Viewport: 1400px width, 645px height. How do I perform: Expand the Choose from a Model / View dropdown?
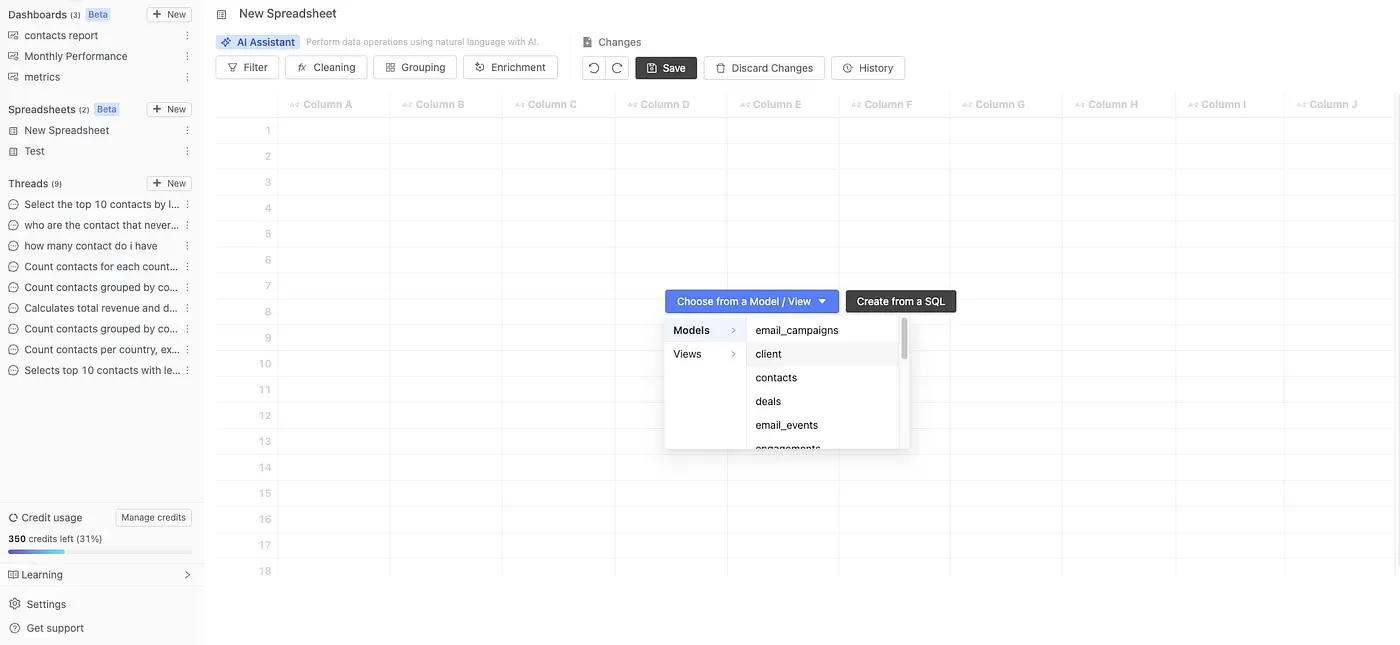click(751, 301)
